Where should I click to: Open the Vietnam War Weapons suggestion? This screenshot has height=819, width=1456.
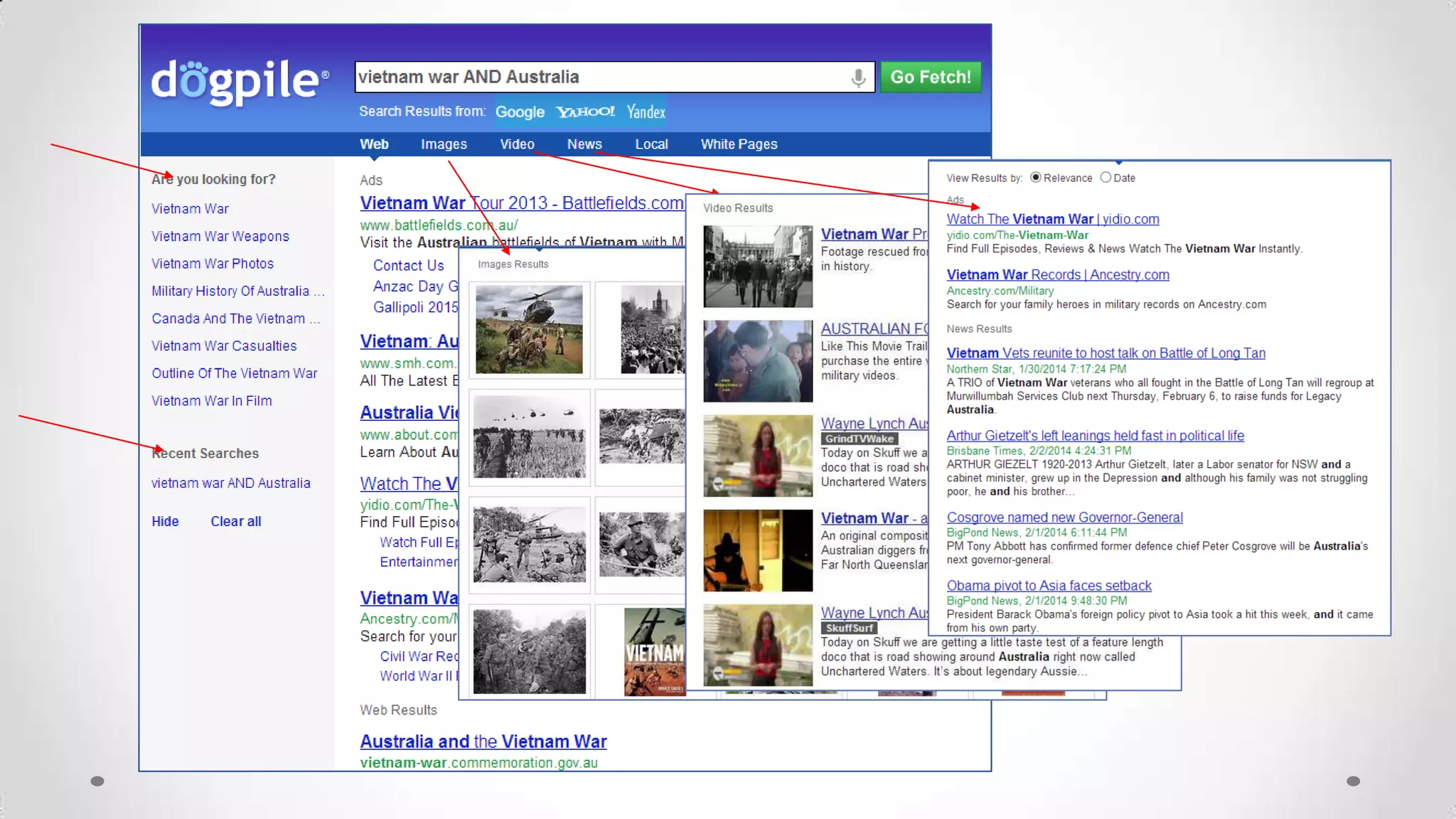[x=220, y=236]
